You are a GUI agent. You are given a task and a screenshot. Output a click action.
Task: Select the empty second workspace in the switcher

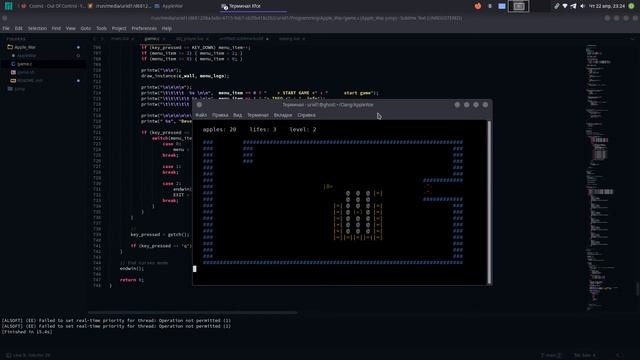pos(540,6)
